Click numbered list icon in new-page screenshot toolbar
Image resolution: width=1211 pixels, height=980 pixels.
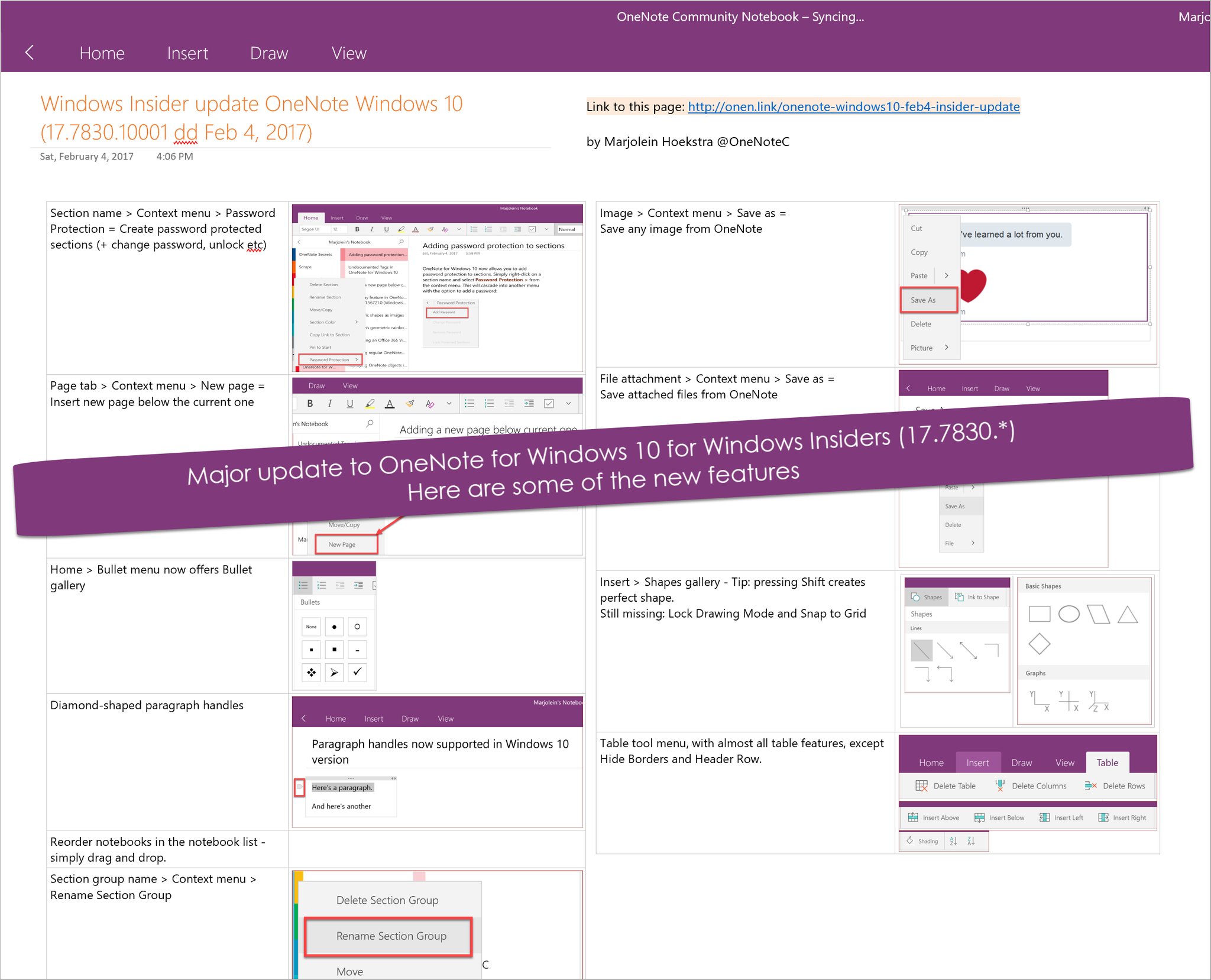pos(489,404)
